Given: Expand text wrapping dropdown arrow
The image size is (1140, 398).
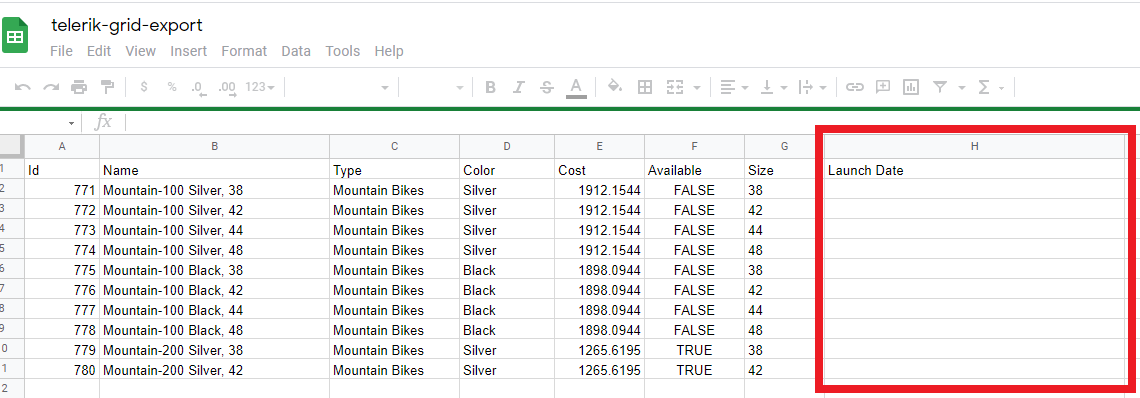Looking at the screenshot, I should point(823,88).
